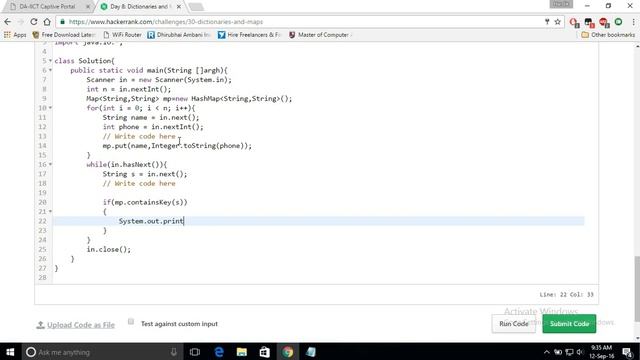Click the in.close(); code line
The width and height of the screenshot is (640, 360).
pyautogui.click(x=109, y=249)
